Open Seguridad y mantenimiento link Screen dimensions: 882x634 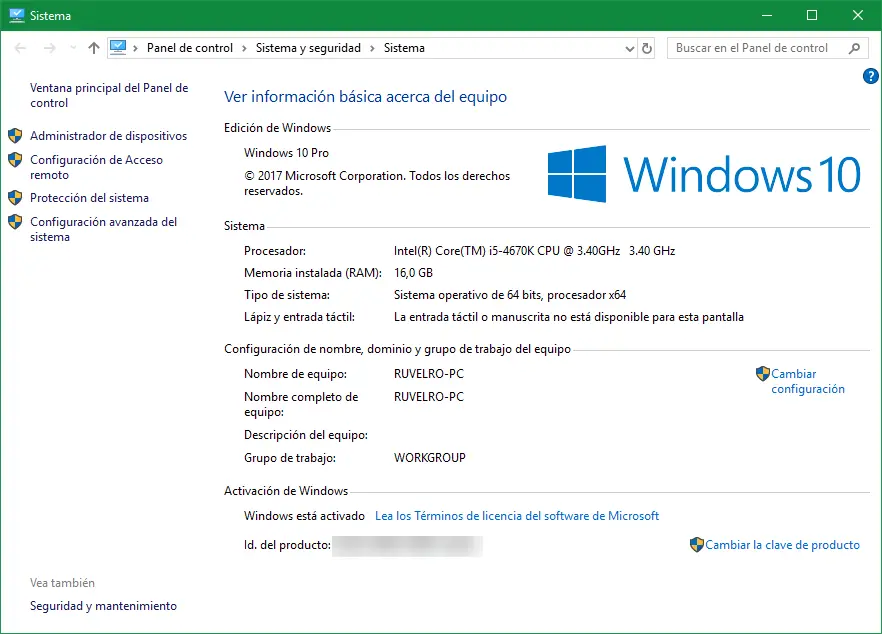(104, 606)
